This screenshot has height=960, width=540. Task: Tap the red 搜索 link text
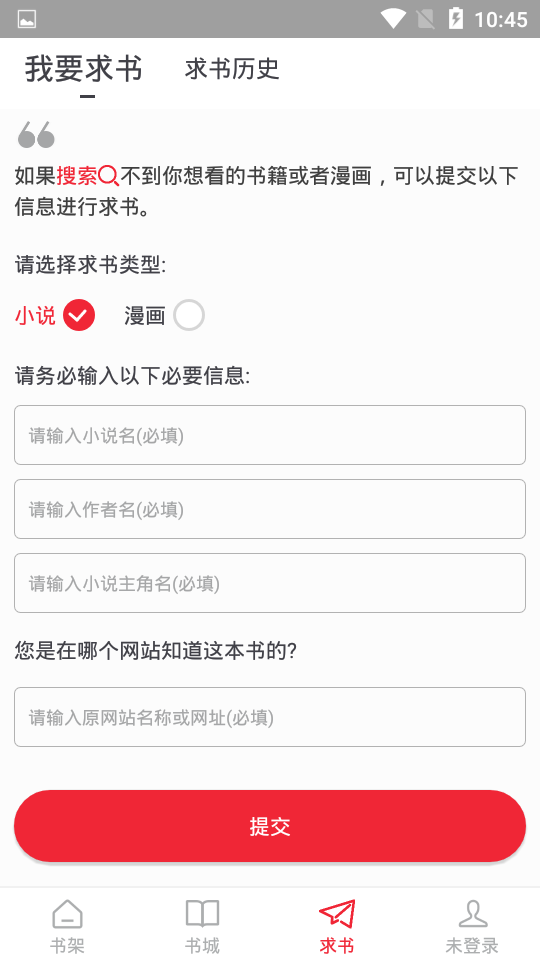tap(77, 176)
